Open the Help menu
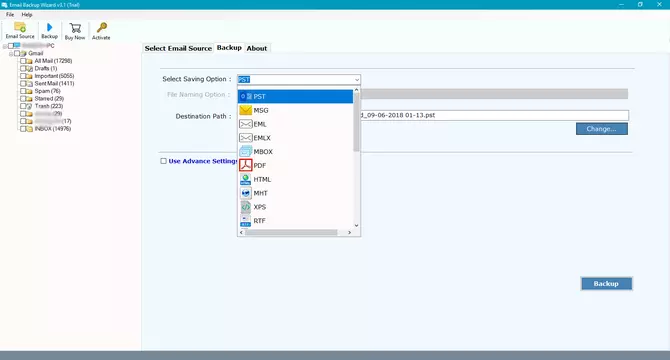The width and height of the screenshot is (670, 360). click(x=27, y=15)
